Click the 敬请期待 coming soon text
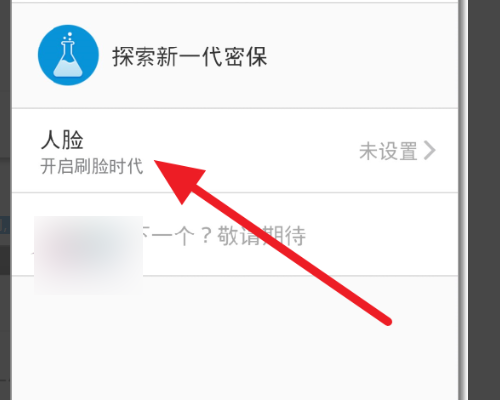Viewport: 500px width, 400px height. click(x=261, y=236)
